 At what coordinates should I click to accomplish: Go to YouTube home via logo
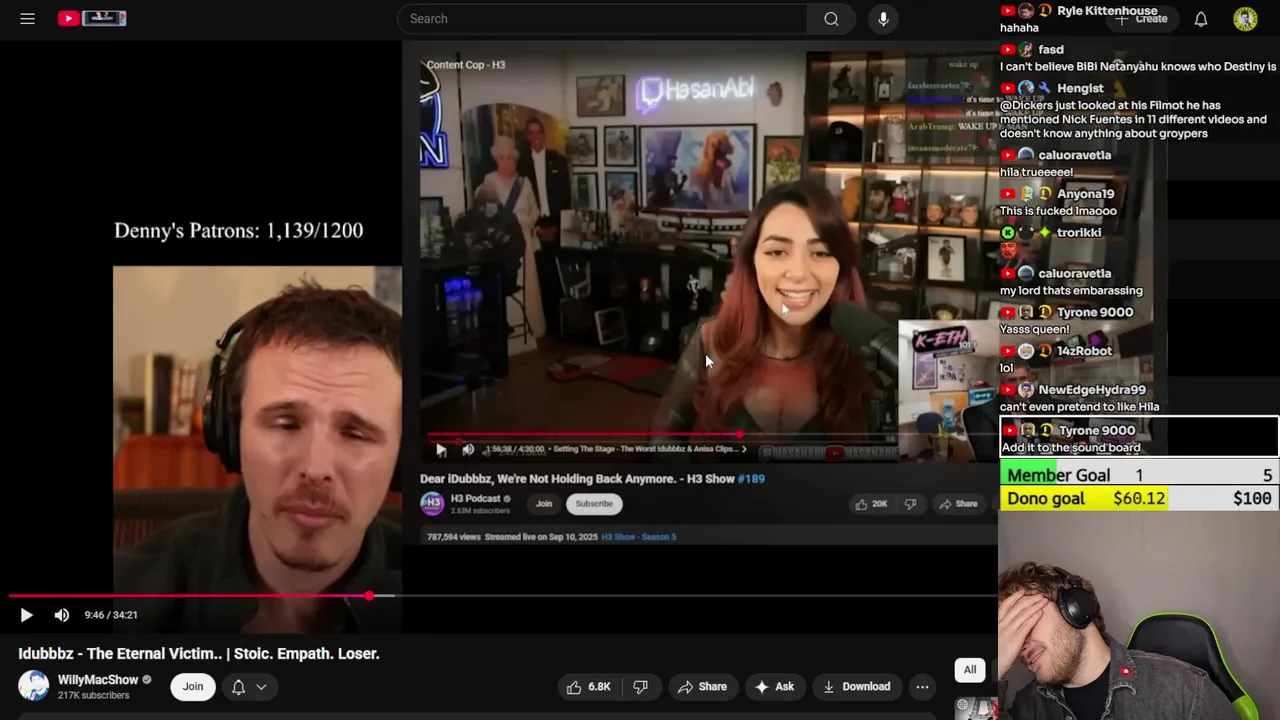point(92,18)
